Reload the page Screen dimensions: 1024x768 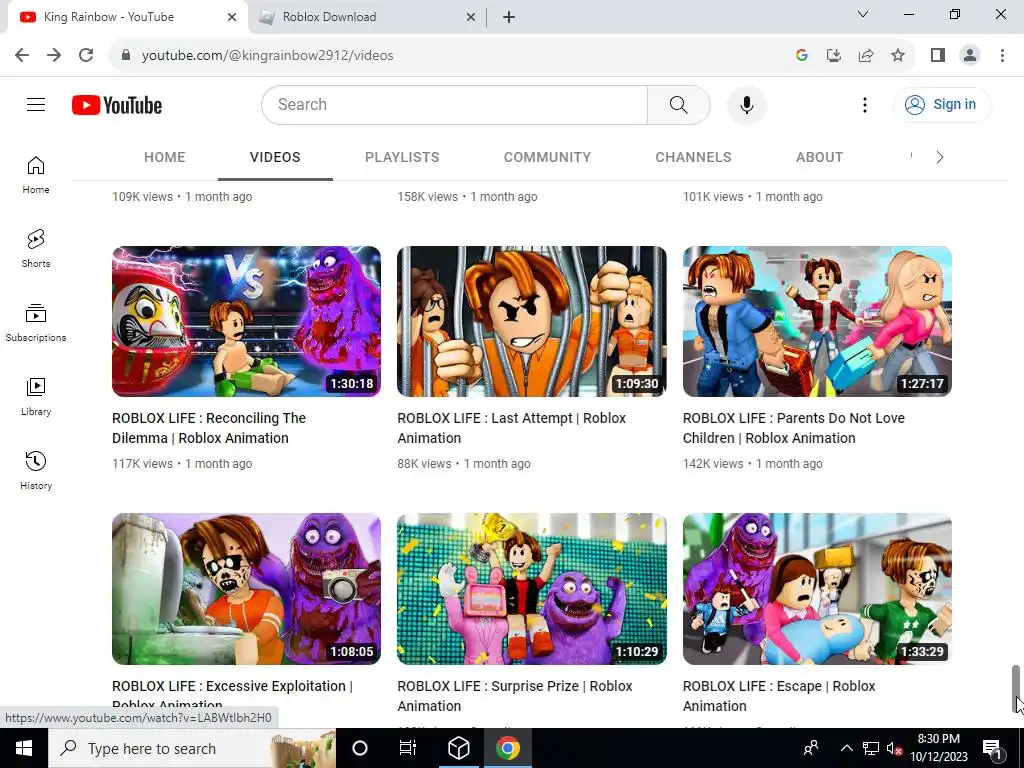(x=86, y=55)
